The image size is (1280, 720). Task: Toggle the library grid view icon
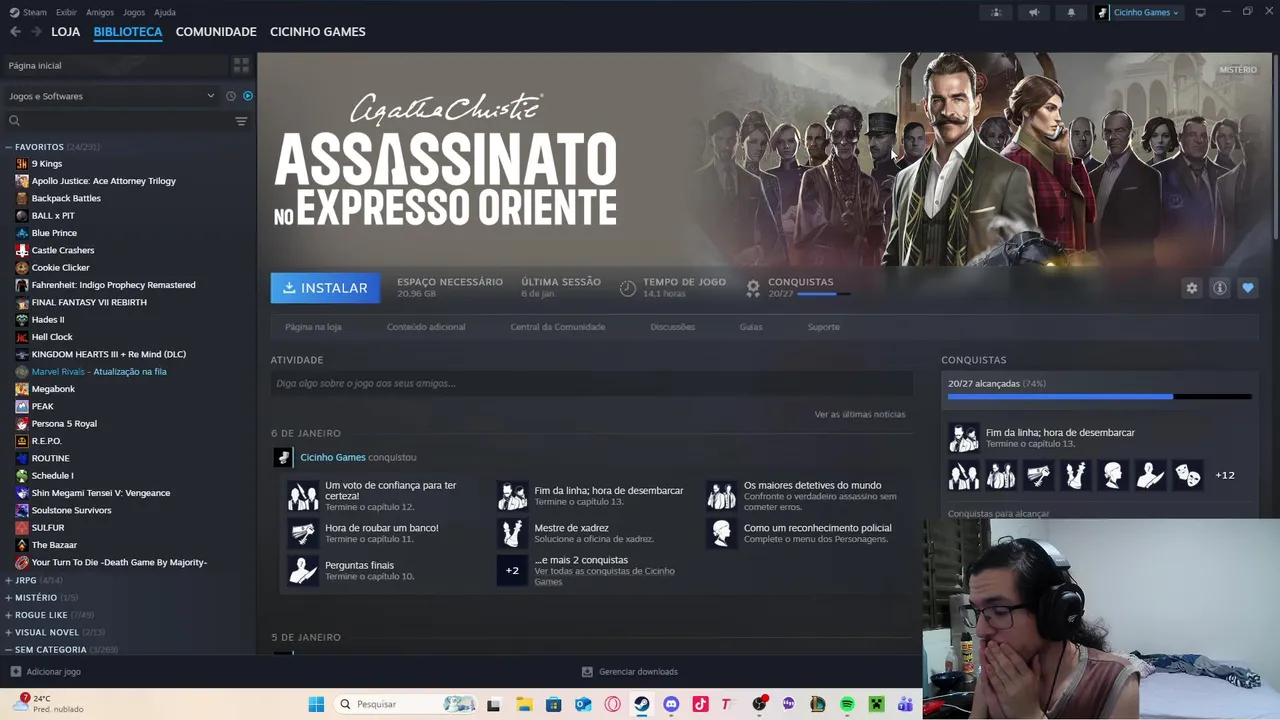click(241, 65)
